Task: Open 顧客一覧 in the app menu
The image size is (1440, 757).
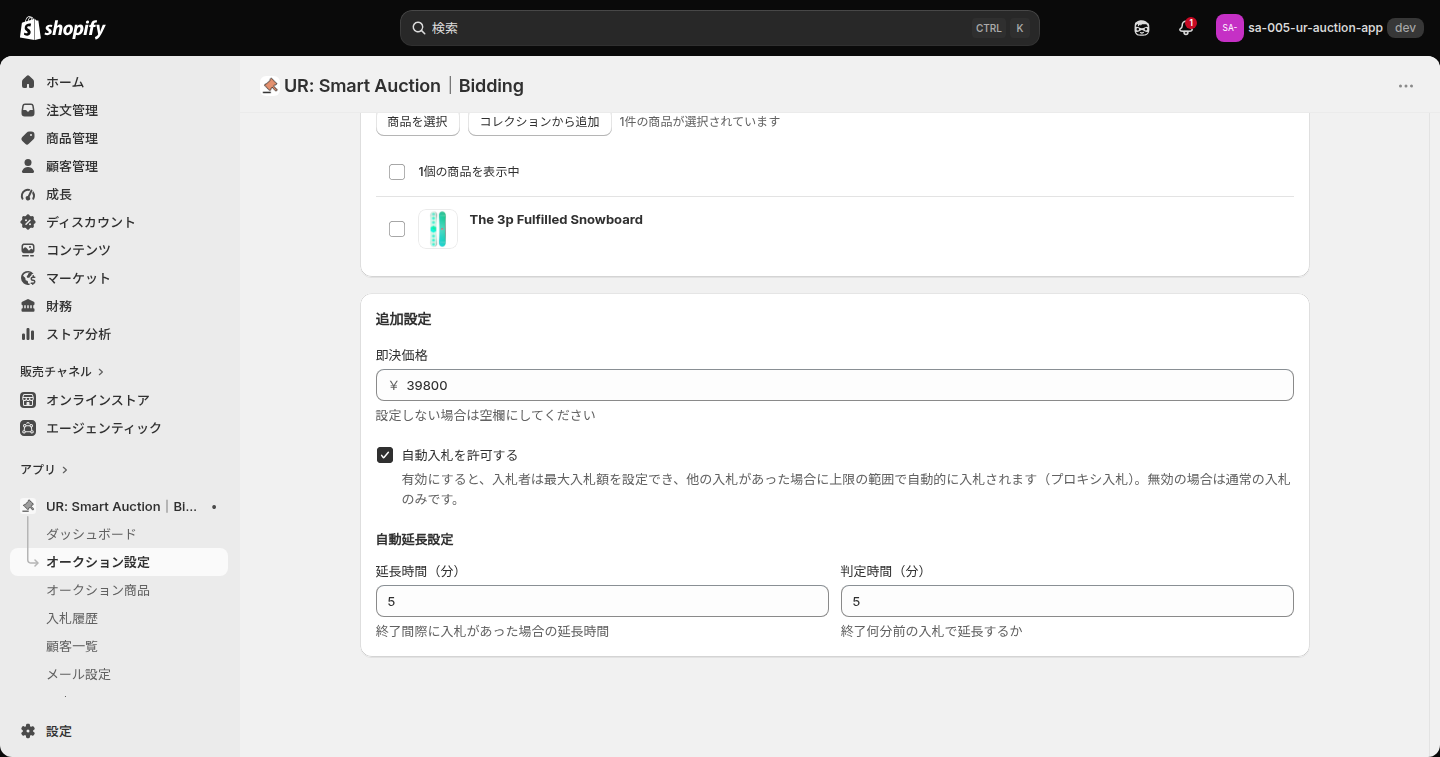Action: point(72,646)
